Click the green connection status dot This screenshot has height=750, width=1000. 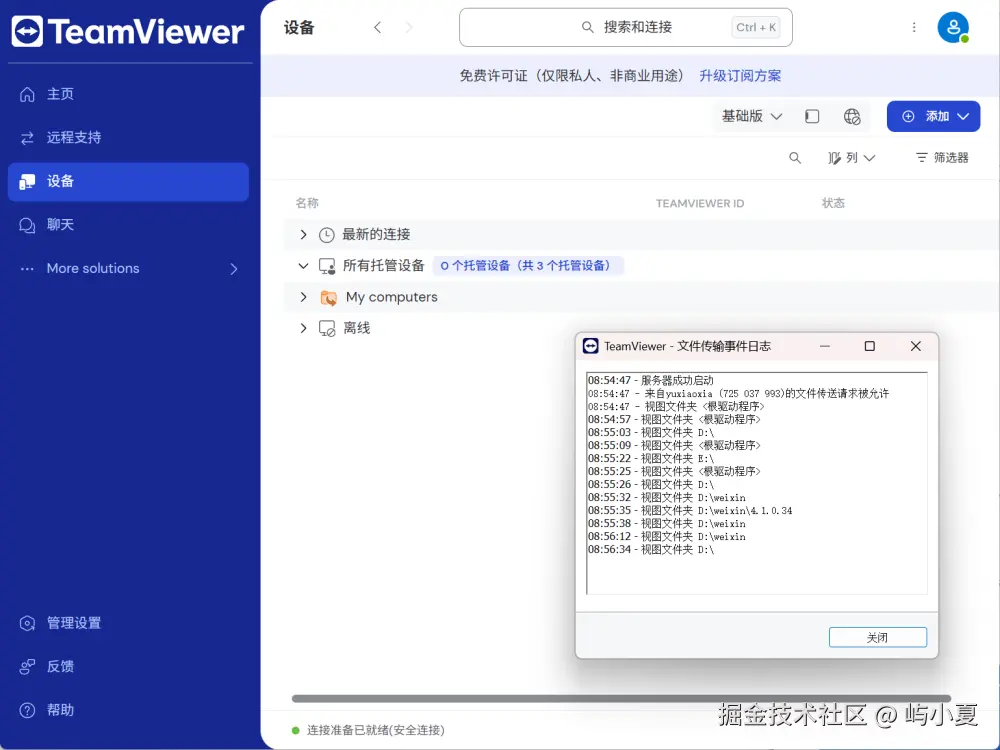coord(295,730)
